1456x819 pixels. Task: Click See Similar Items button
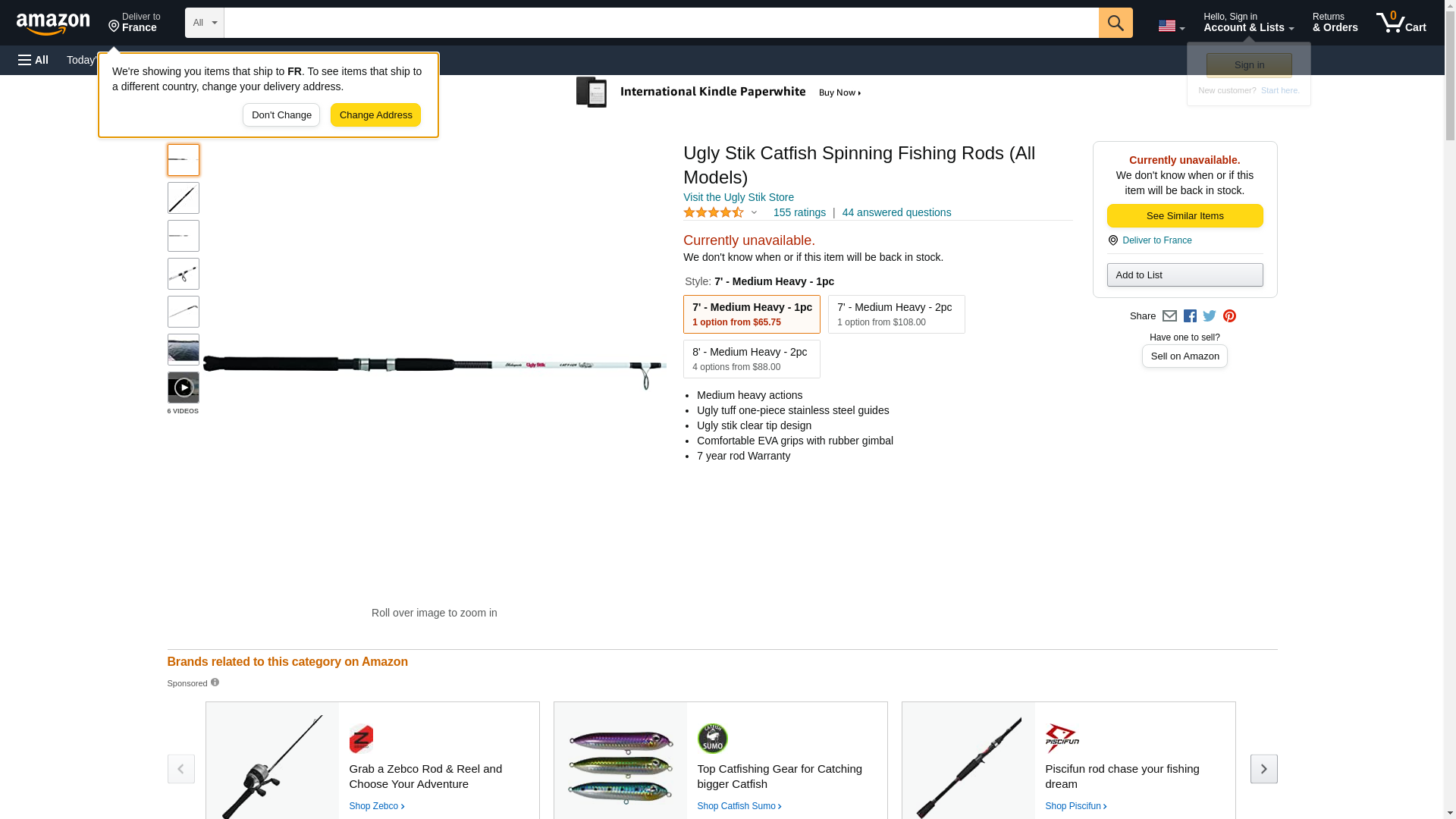(1185, 216)
